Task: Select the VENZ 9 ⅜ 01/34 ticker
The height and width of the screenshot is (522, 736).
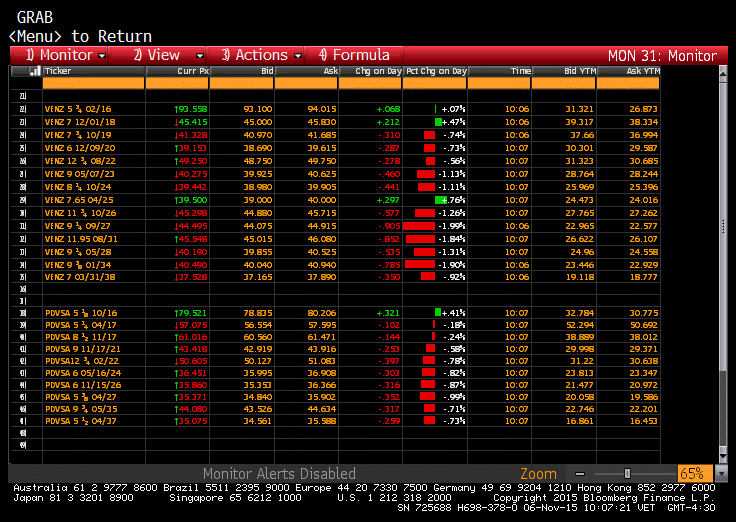Action: 77,265
